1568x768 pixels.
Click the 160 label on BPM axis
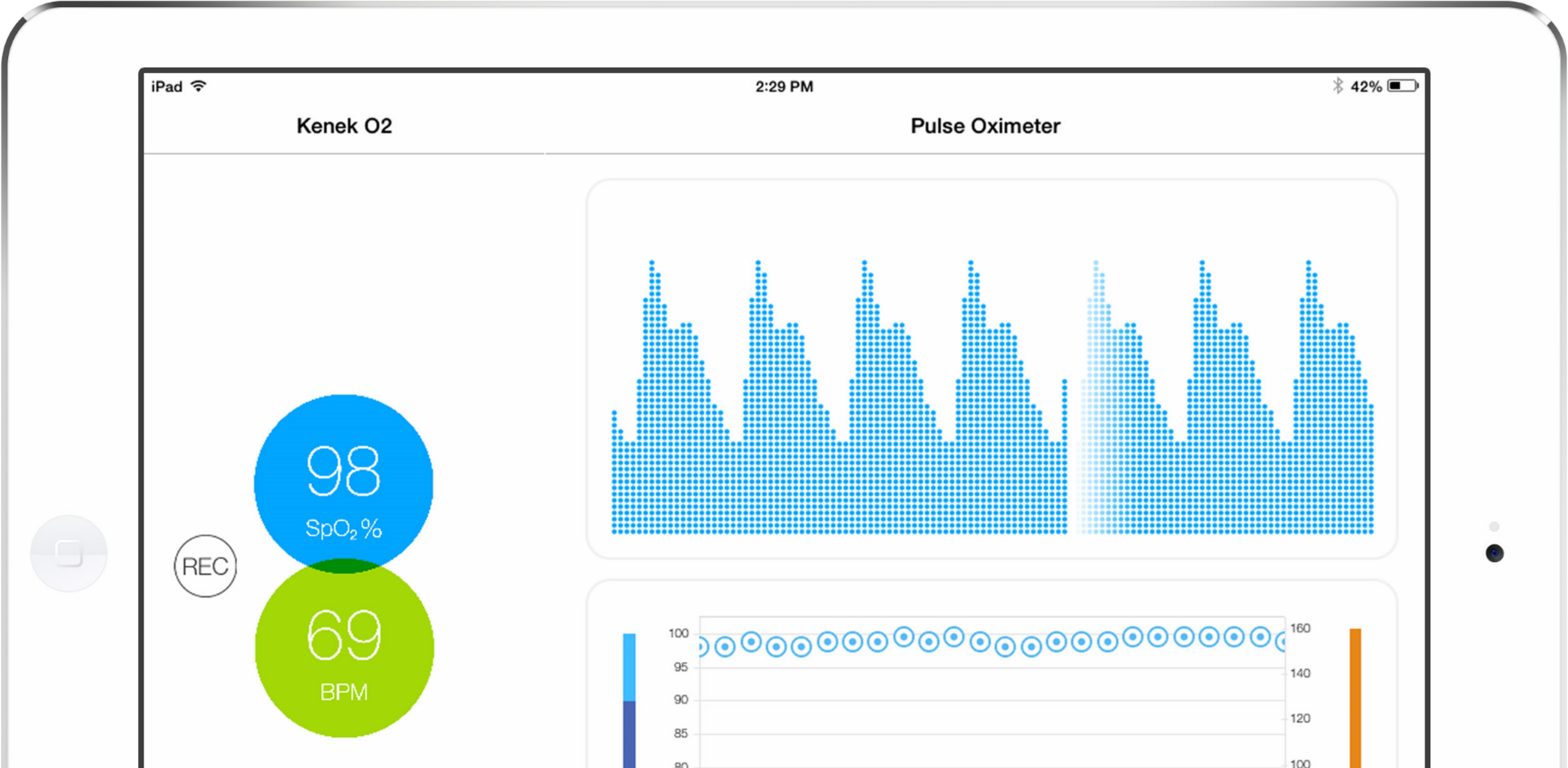coord(1300,628)
